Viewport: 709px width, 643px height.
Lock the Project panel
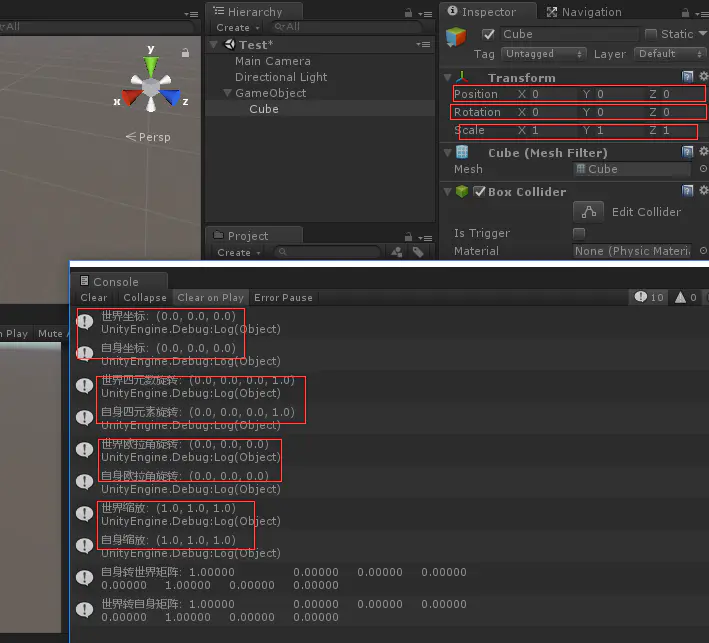(x=408, y=236)
